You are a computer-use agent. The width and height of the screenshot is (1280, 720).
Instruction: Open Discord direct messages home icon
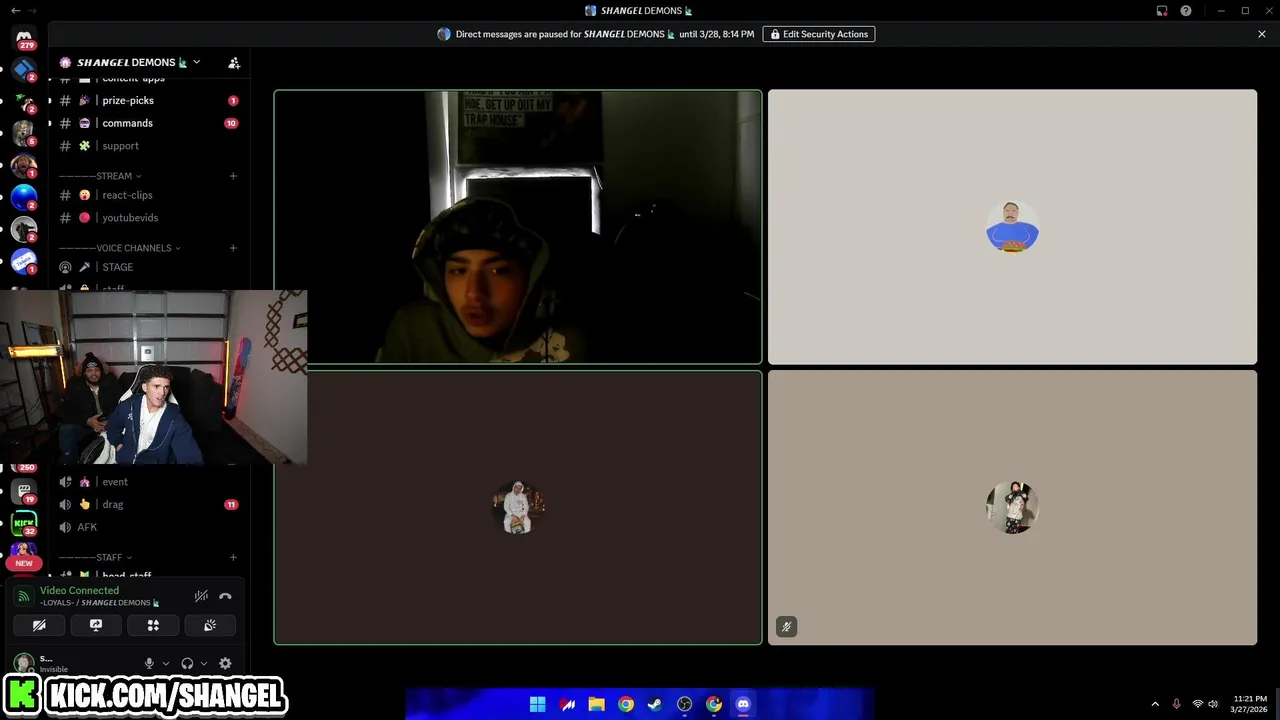pos(24,38)
